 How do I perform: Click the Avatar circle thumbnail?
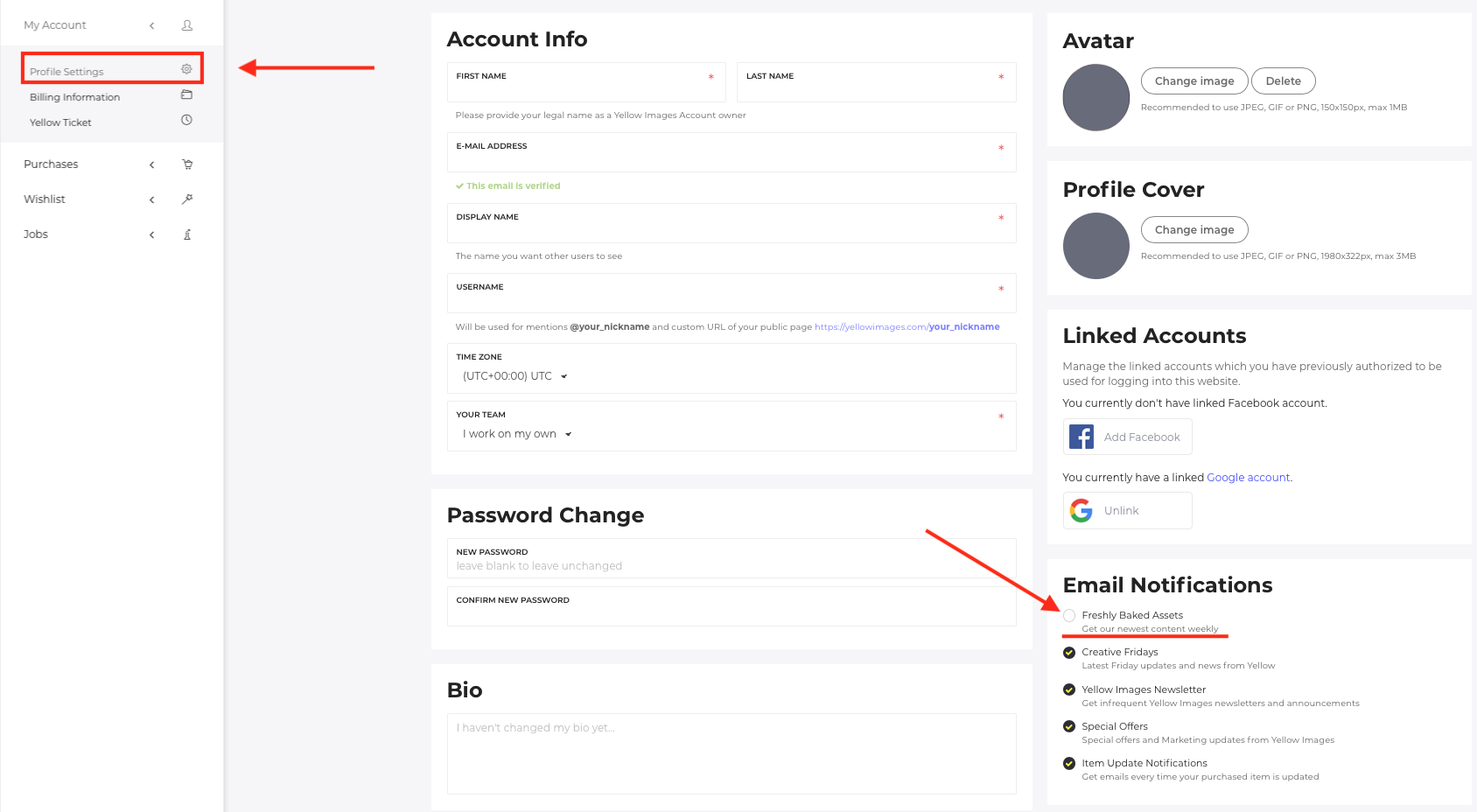[1095, 97]
